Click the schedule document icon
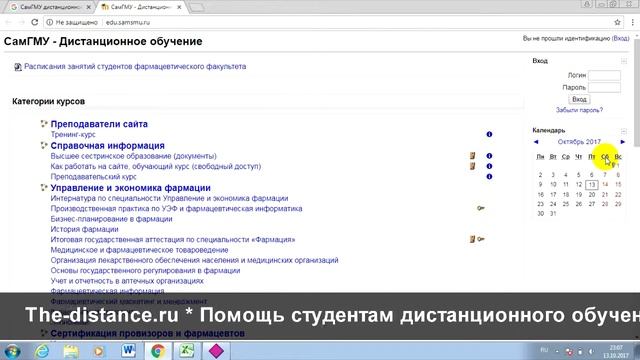Image resolution: width=640 pixels, height=360 pixels. point(18,67)
